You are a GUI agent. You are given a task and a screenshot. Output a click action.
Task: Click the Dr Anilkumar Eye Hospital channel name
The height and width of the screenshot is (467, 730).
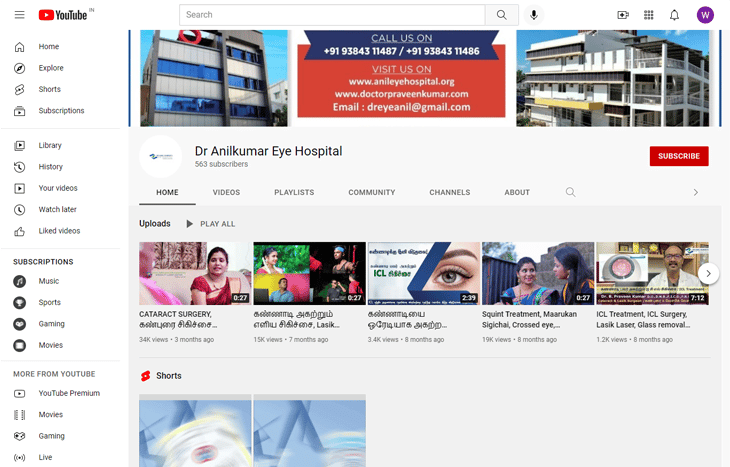click(x=268, y=151)
